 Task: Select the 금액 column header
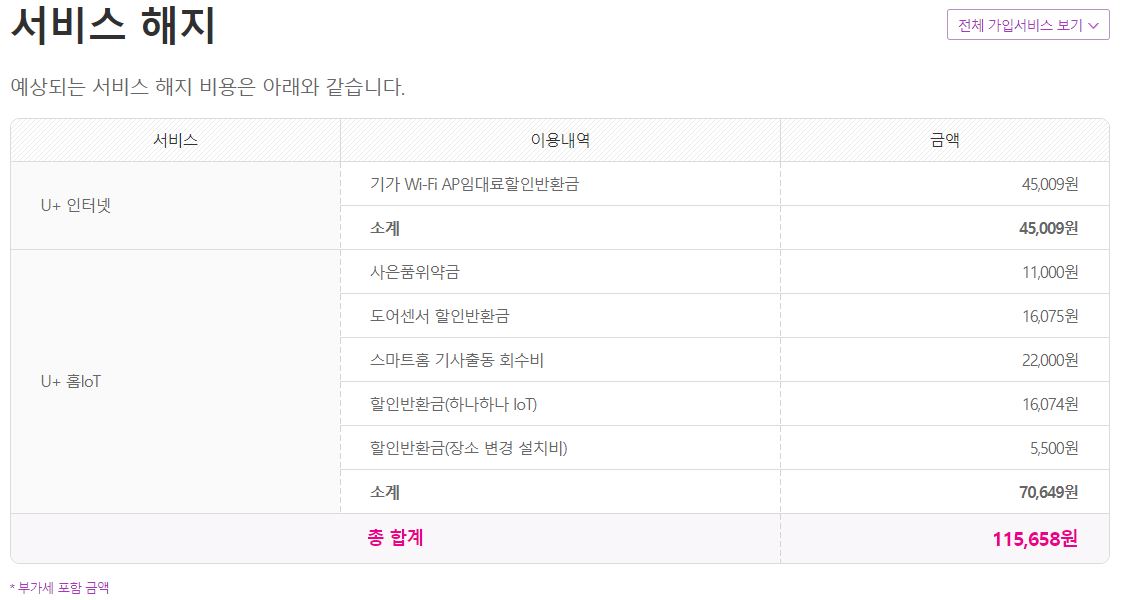[x=944, y=140]
